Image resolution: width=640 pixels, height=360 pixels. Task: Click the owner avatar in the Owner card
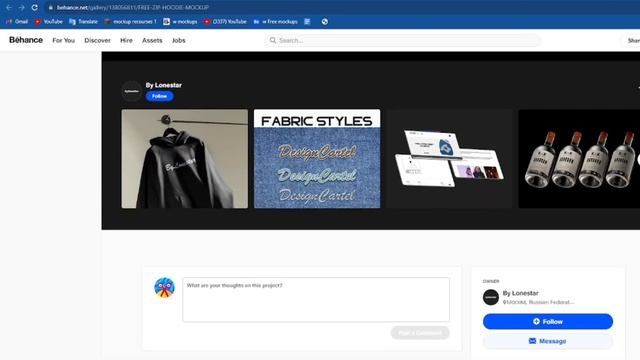(x=491, y=297)
